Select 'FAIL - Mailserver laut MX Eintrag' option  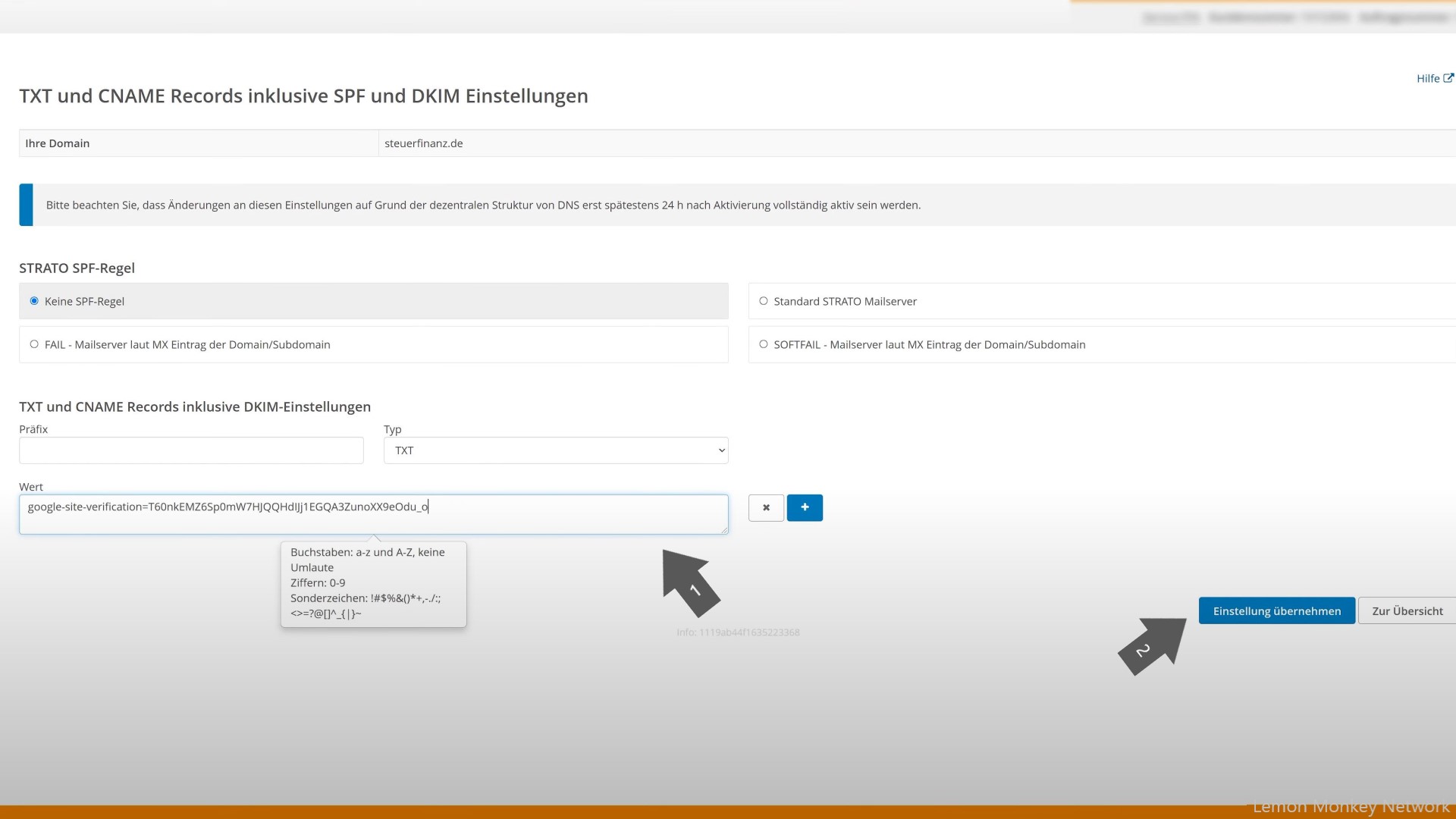point(35,344)
